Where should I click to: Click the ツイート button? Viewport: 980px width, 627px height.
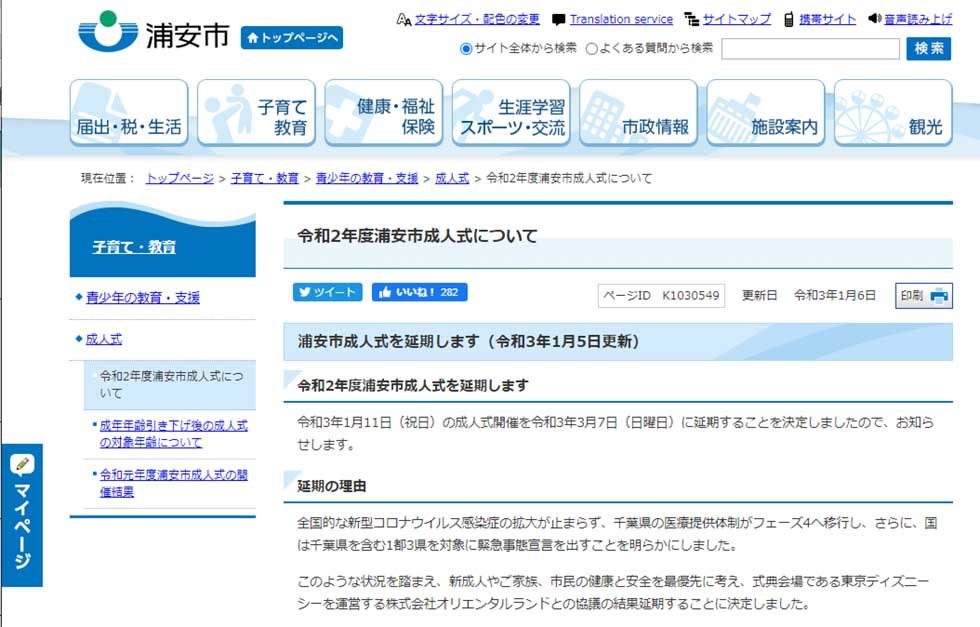328,292
